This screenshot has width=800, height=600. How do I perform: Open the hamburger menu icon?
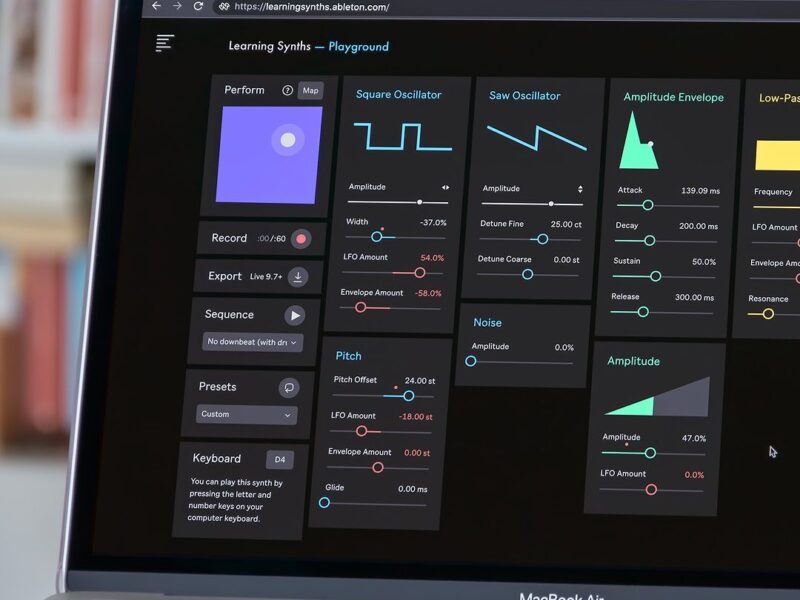click(165, 43)
